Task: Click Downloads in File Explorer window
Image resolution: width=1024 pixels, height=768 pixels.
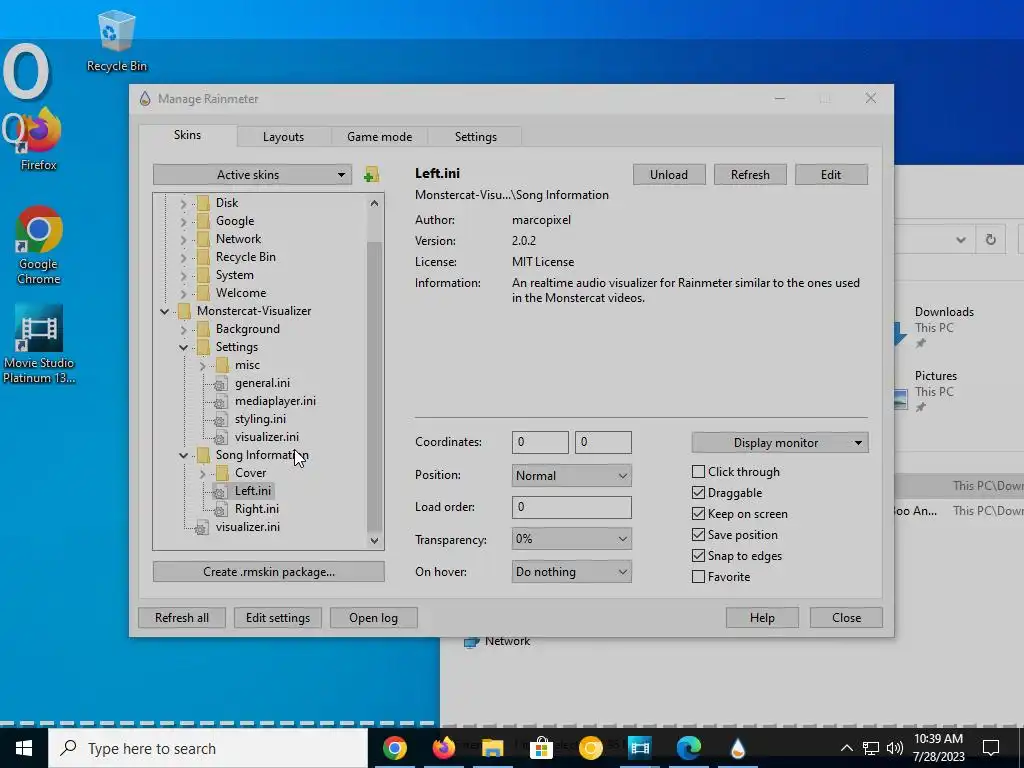Action: [x=944, y=312]
